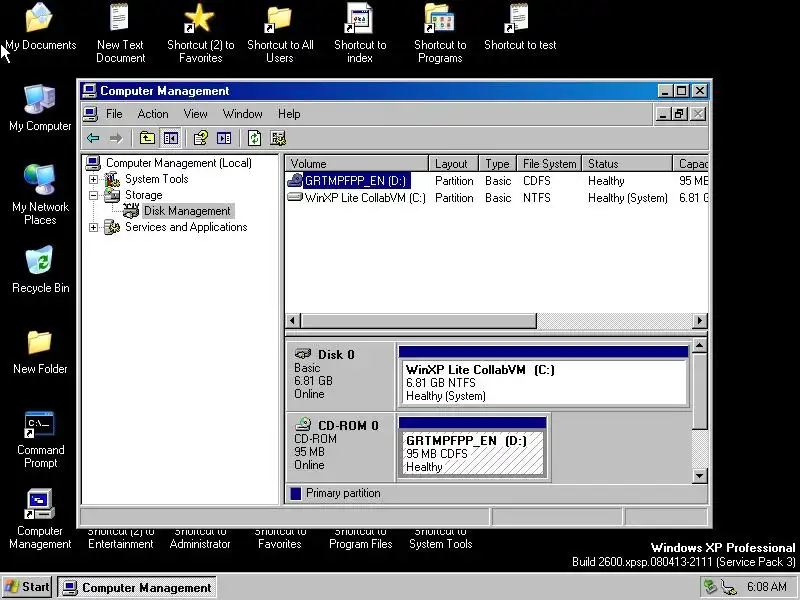Expand Services and Applications node
The height and width of the screenshot is (600, 800).
93,227
